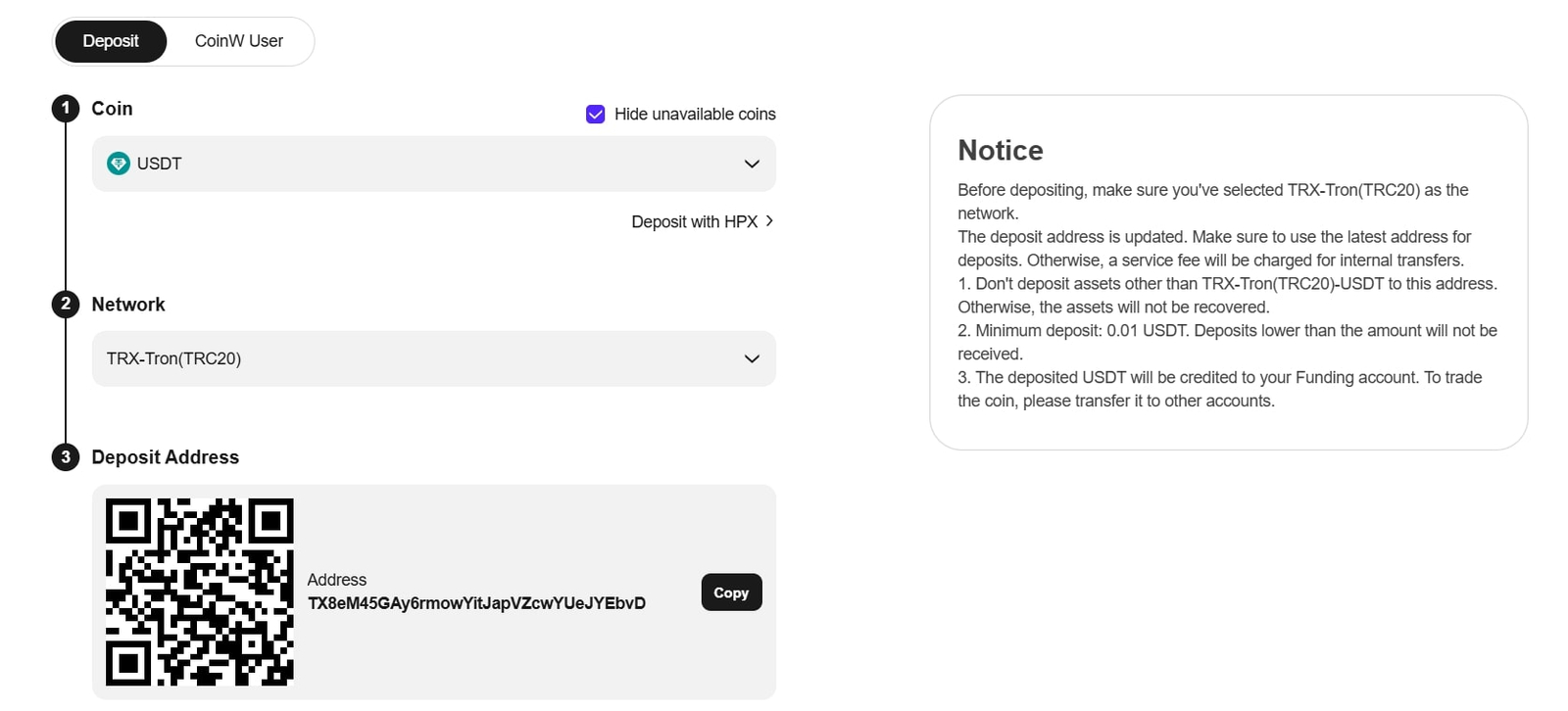Click the USDT coin logo icon
Viewport: 1568px width, 711px height.
pyautogui.click(x=119, y=164)
